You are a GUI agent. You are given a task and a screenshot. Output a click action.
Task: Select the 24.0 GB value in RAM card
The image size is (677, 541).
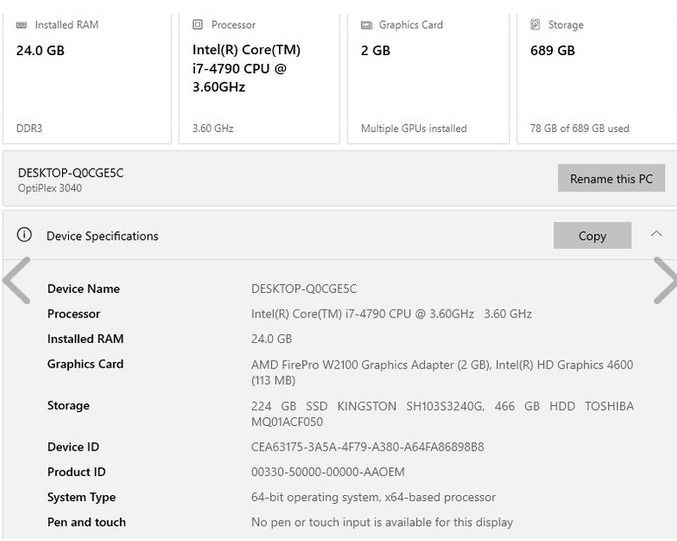pyautogui.click(x=40, y=51)
